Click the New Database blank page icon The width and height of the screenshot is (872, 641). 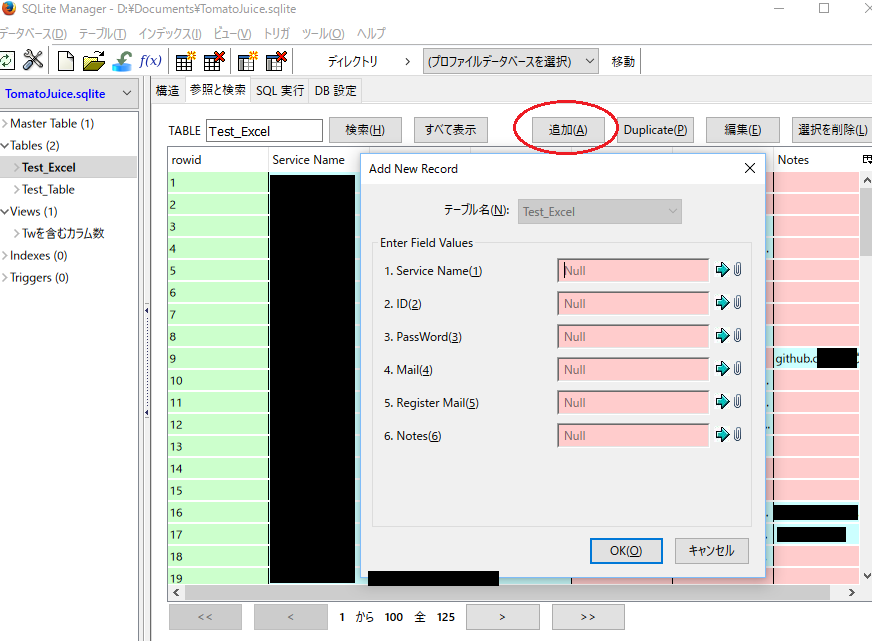pyautogui.click(x=65, y=61)
